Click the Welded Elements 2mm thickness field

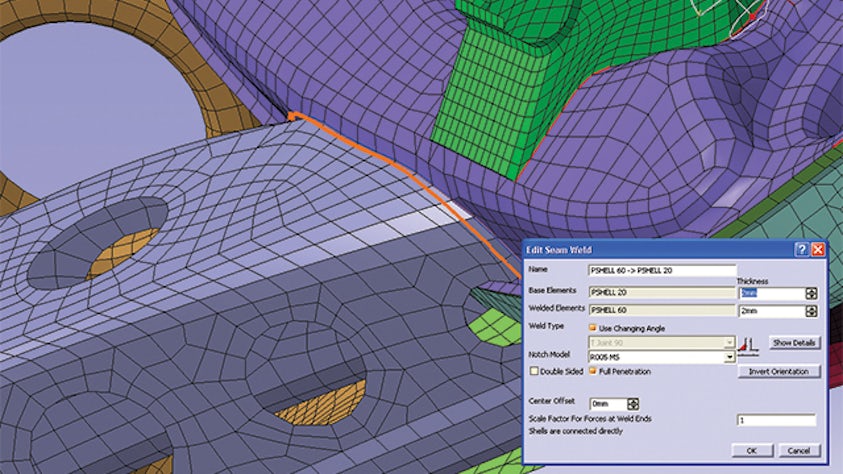[772, 311]
